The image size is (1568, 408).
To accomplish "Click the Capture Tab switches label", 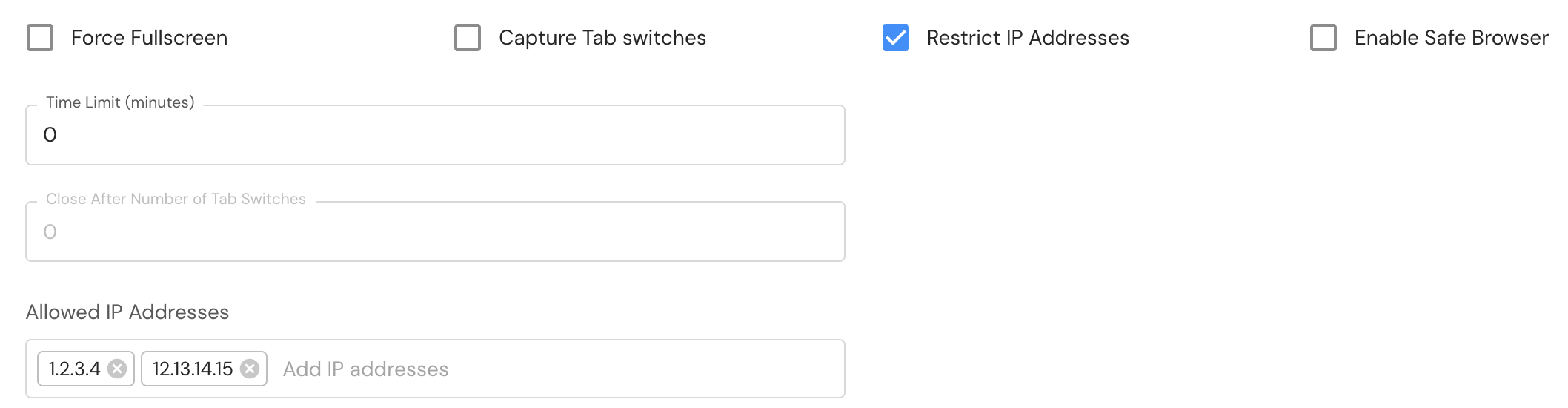I will [602, 38].
